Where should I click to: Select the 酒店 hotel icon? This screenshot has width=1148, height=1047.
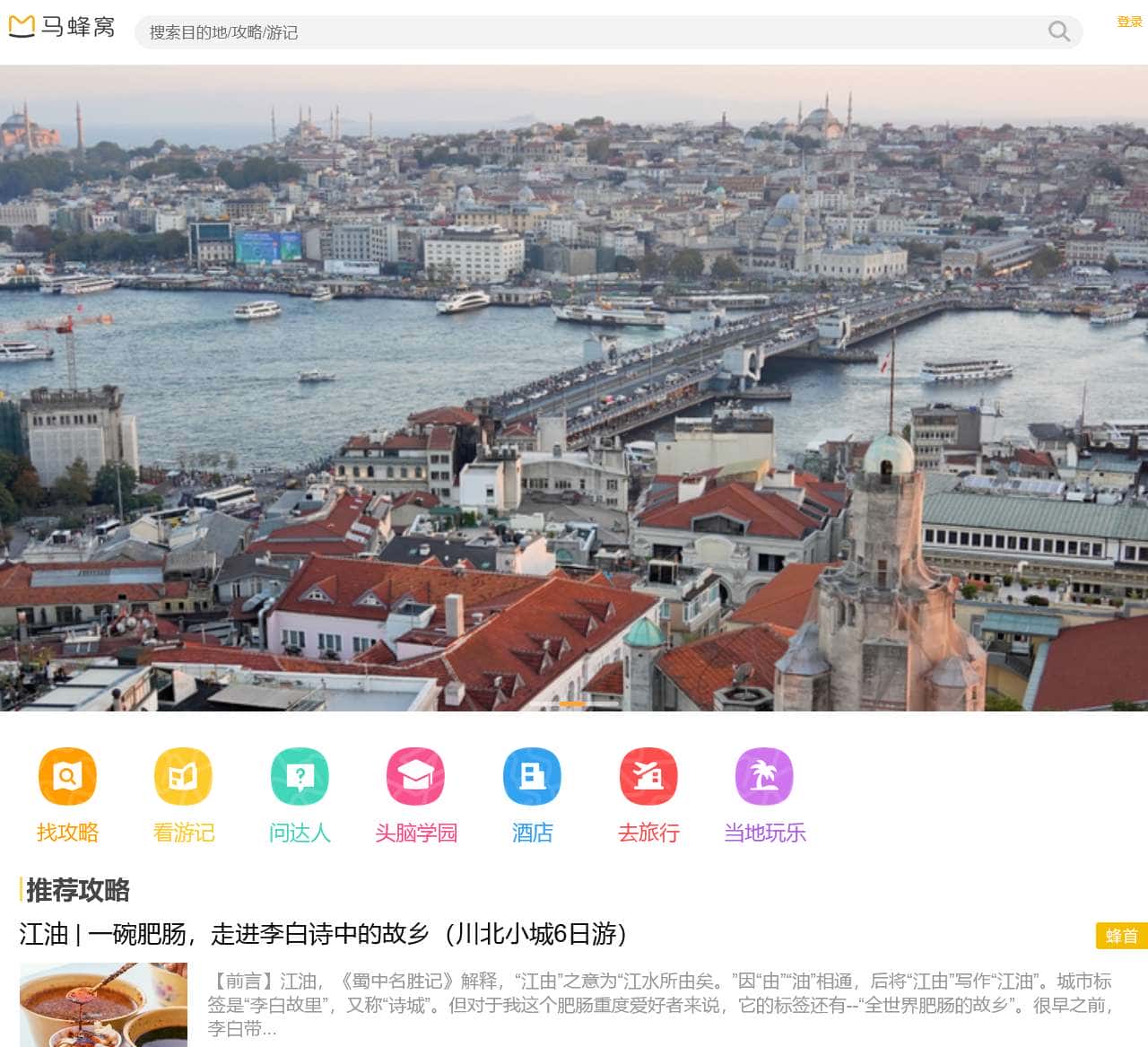532,777
